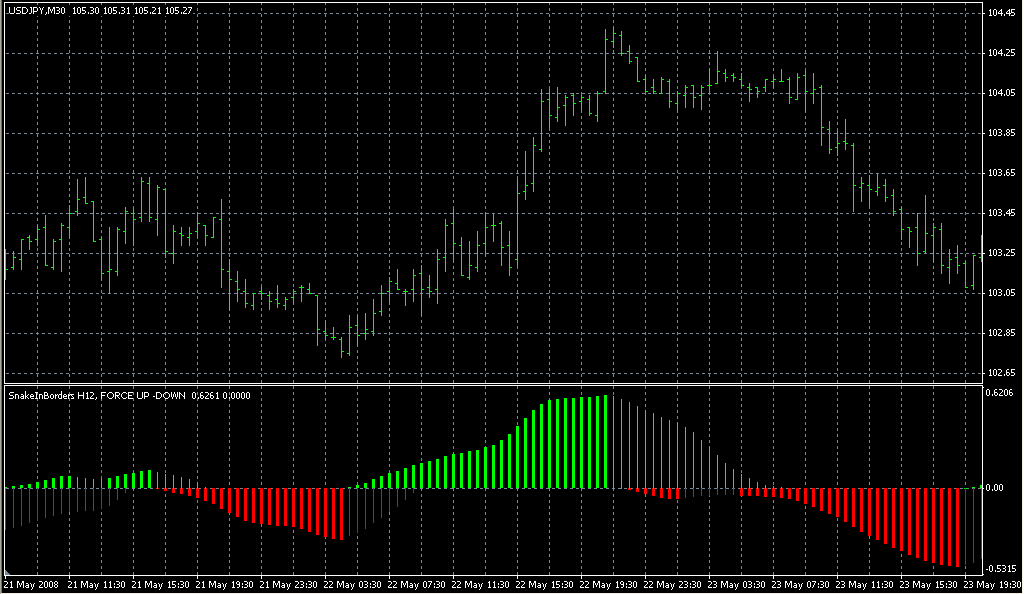1024x594 pixels.
Task: Click the 0.6206 indicator scale maximum
Action: point(1001,394)
